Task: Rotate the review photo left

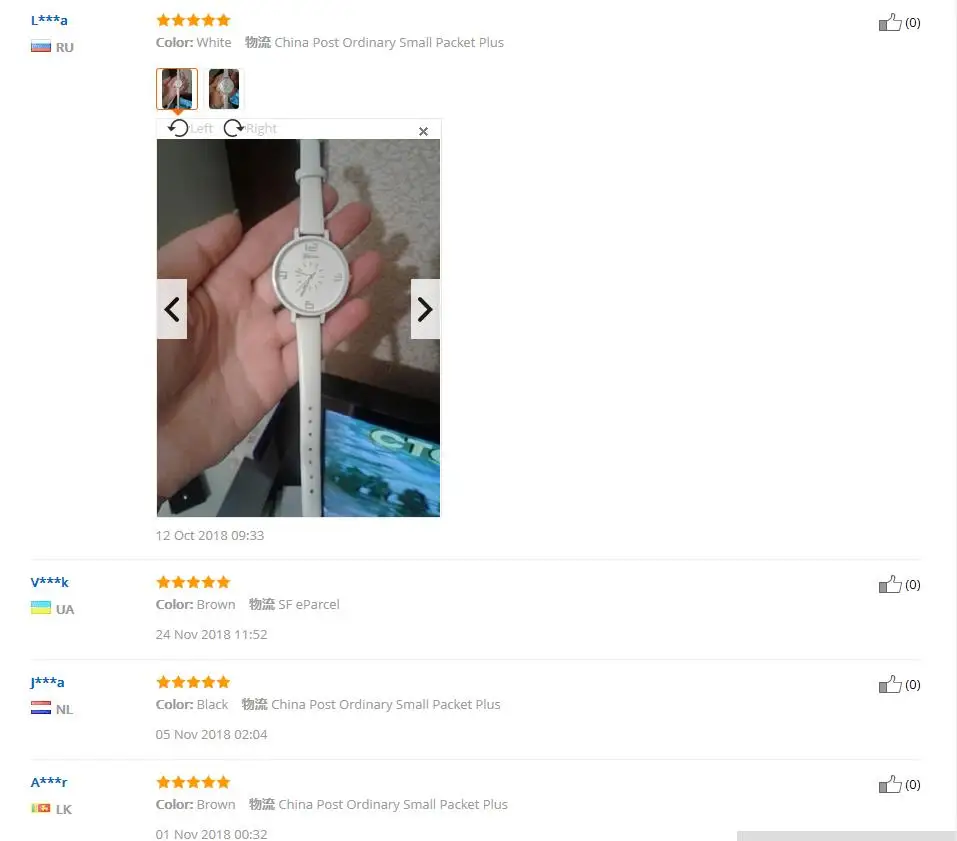Action: [x=190, y=128]
